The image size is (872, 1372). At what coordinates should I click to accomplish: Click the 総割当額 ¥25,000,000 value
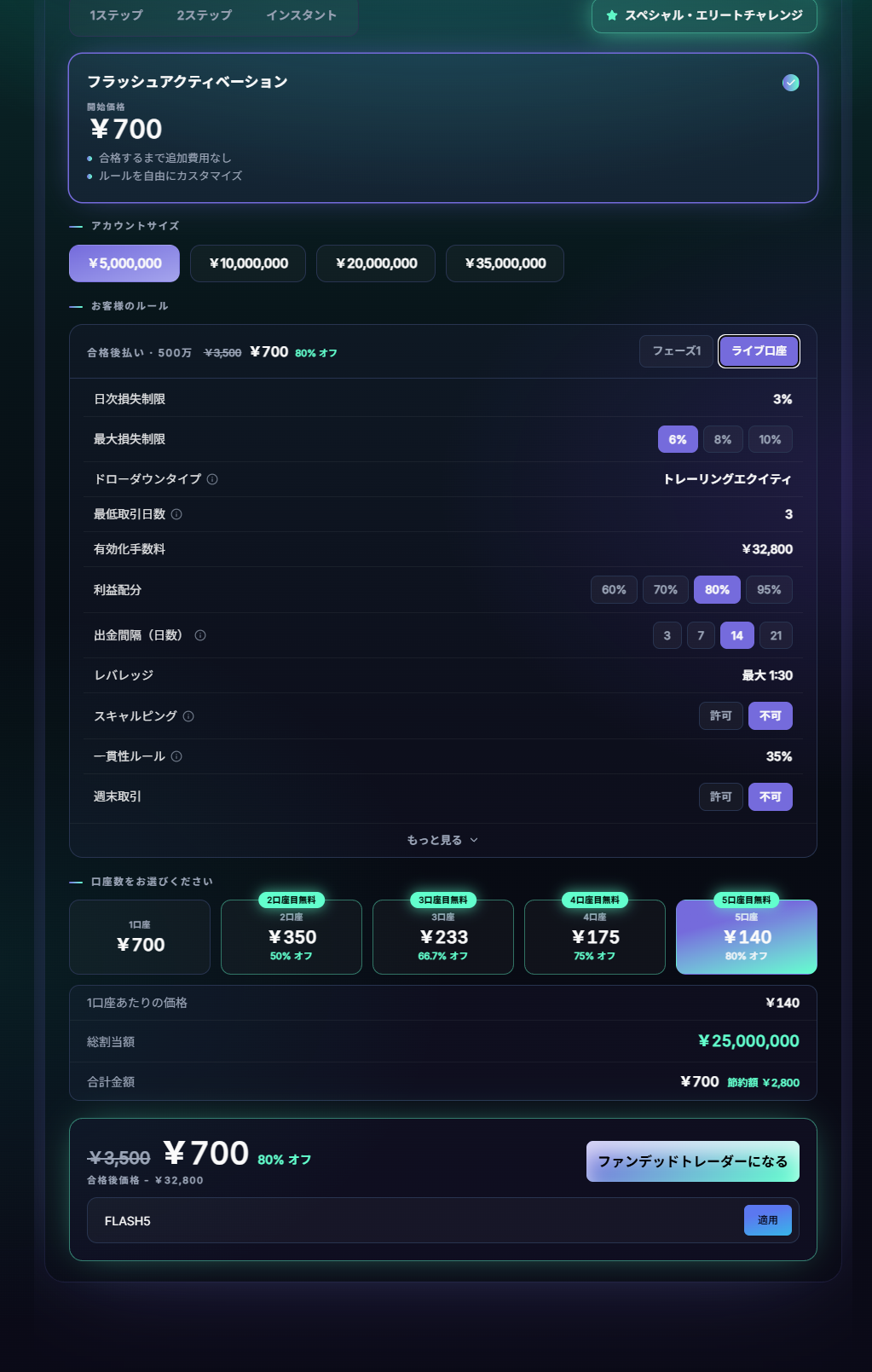(748, 1041)
